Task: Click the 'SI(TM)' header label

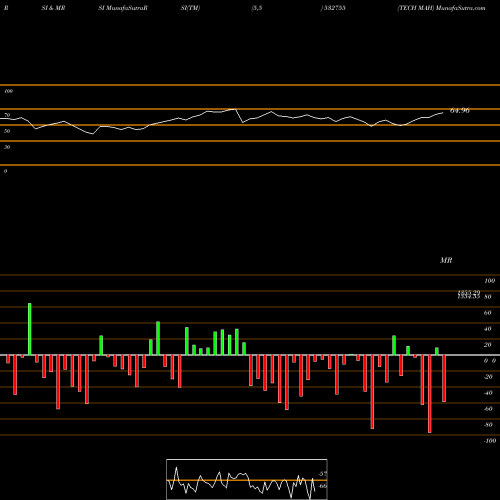Action: coord(190,8)
